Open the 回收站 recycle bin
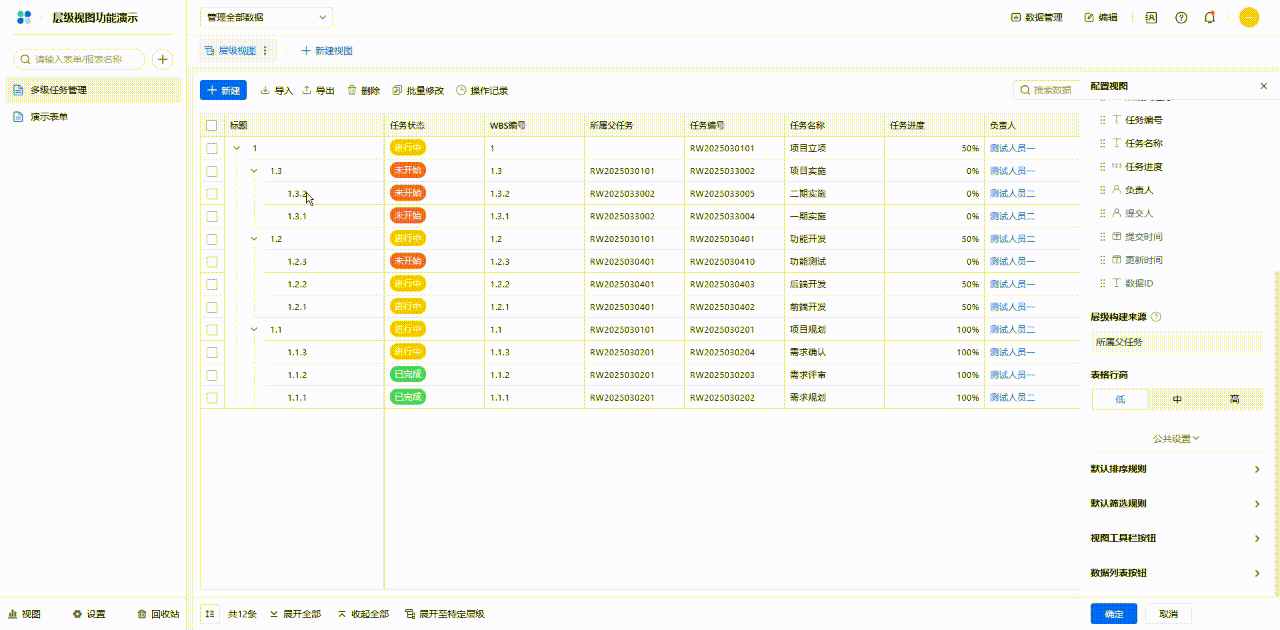 point(158,614)
